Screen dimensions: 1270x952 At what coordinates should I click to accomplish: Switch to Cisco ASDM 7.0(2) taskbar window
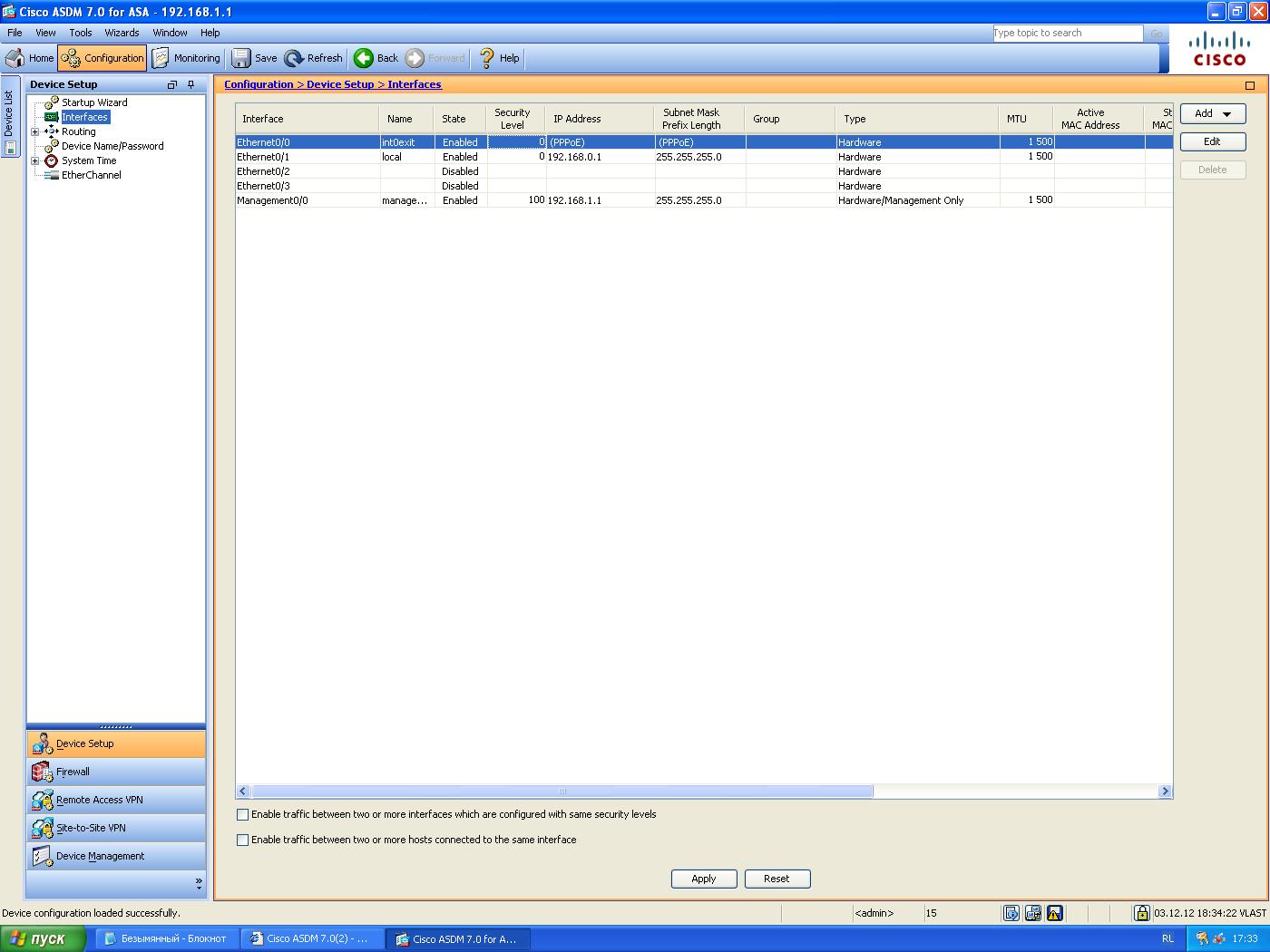click(x=312, y=938)
